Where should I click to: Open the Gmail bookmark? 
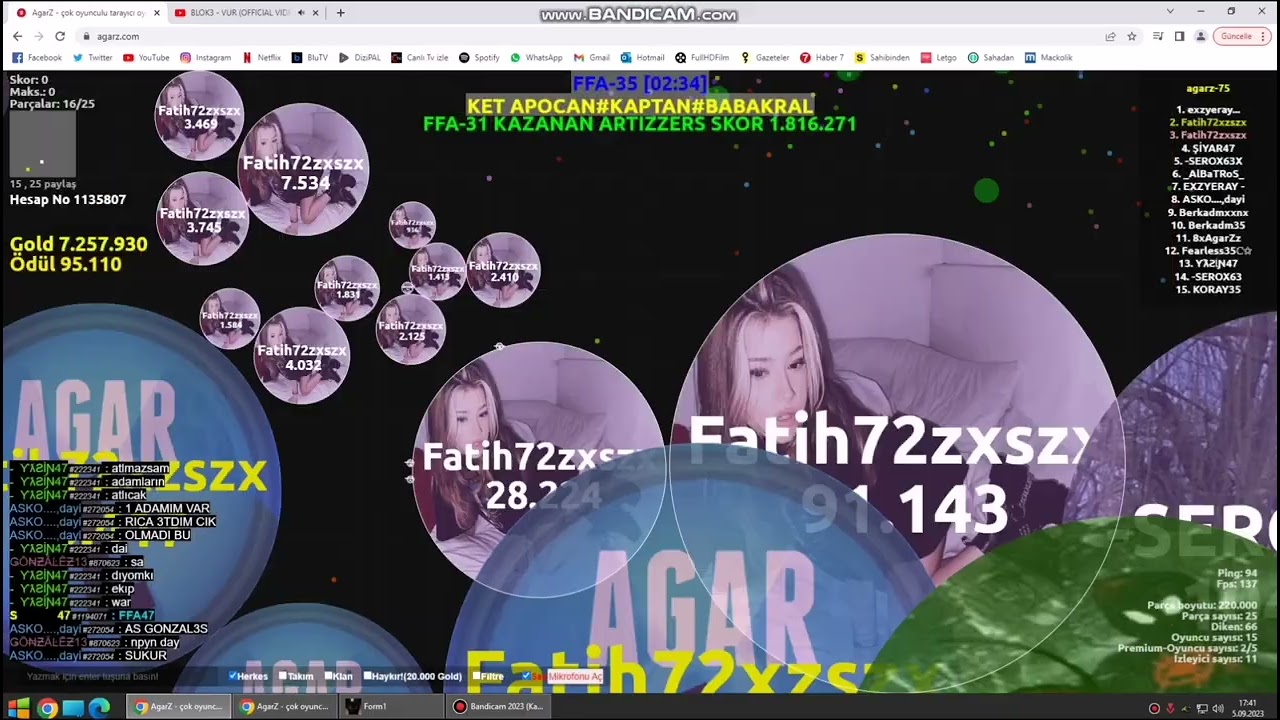592,58
